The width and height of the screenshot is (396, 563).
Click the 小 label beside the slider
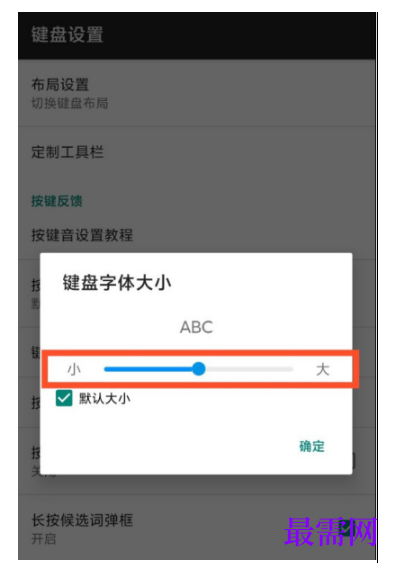coord(74,369)
